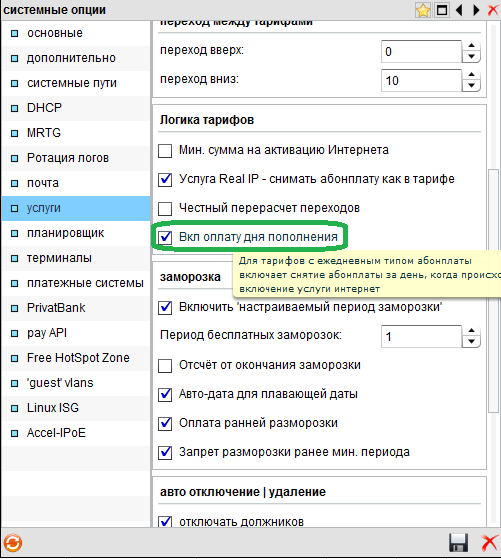Select почта in the sidebar
The height and width of the screenshot is (559, 501).
[x=76, y=183]
